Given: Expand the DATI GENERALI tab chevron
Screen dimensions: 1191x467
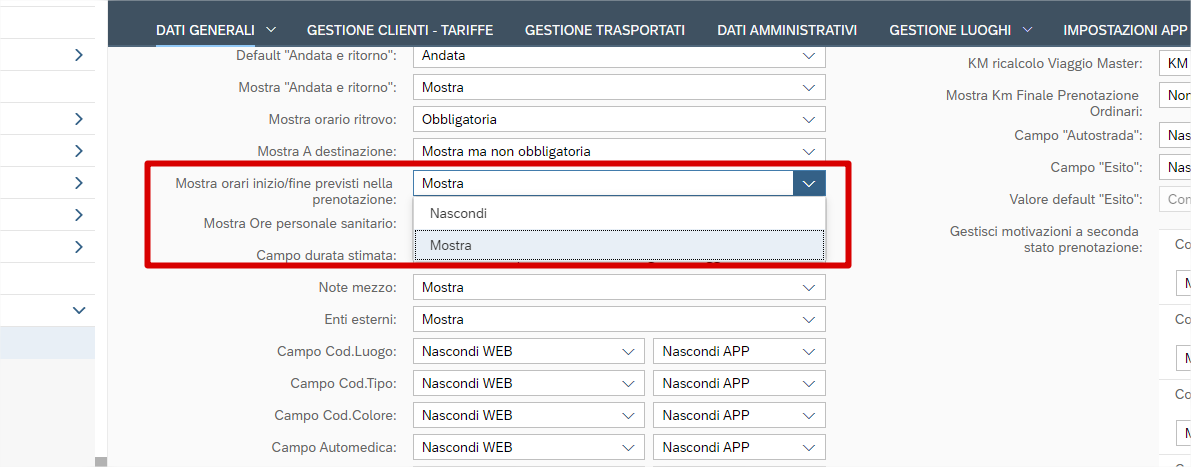Looking at the screenshot, I should tap(270, 30).
